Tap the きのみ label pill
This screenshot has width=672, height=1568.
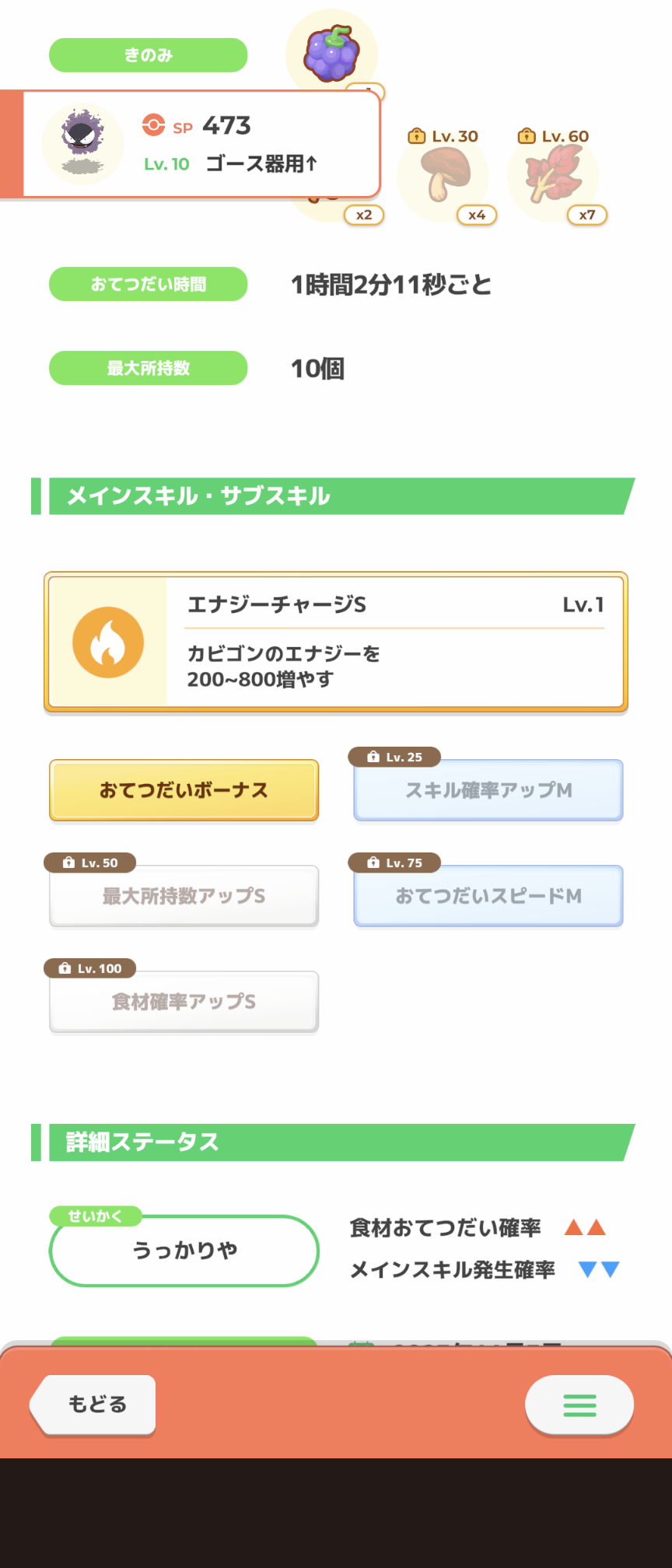[149, 55]
